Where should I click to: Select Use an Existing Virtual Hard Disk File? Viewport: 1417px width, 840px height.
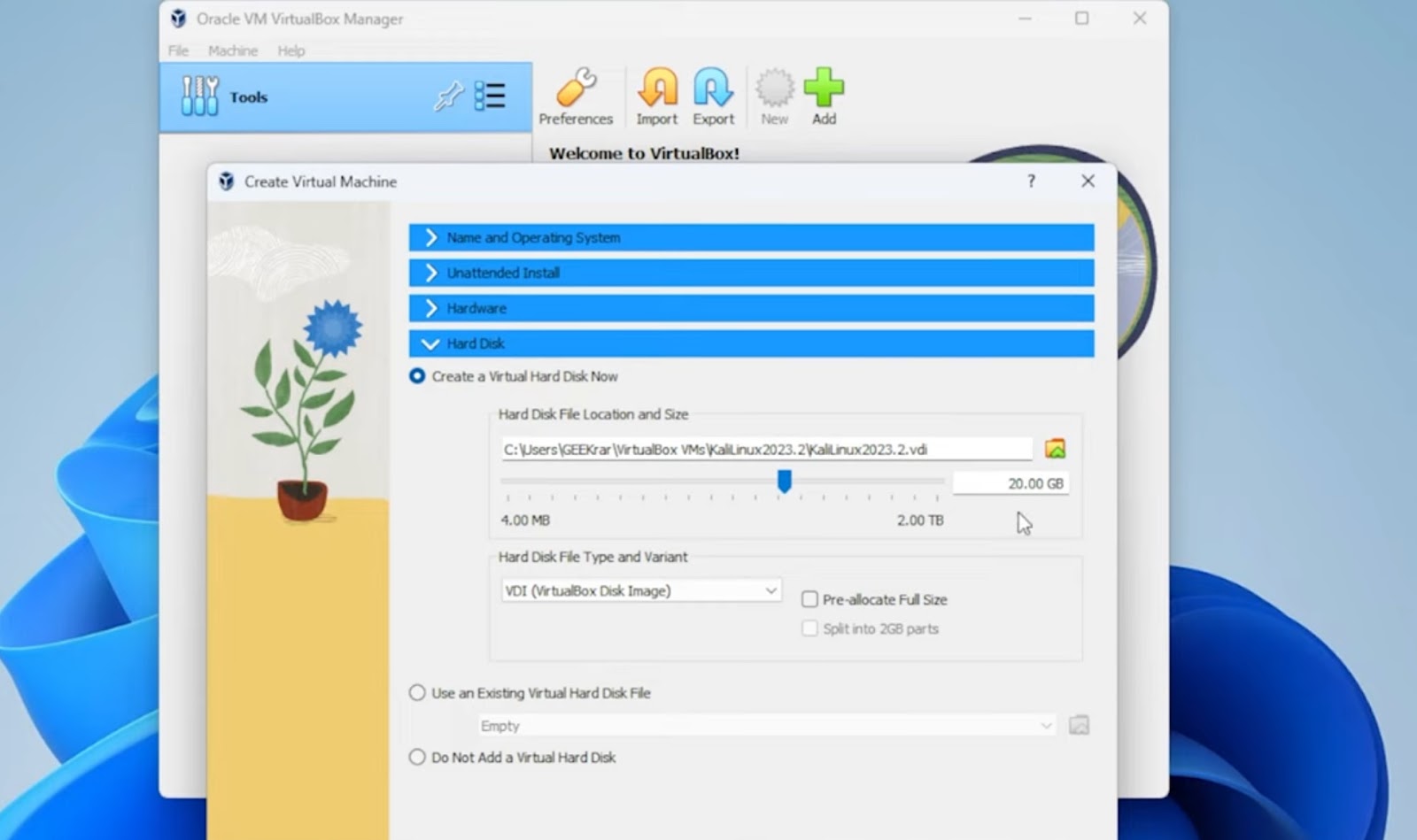(417, 693)
